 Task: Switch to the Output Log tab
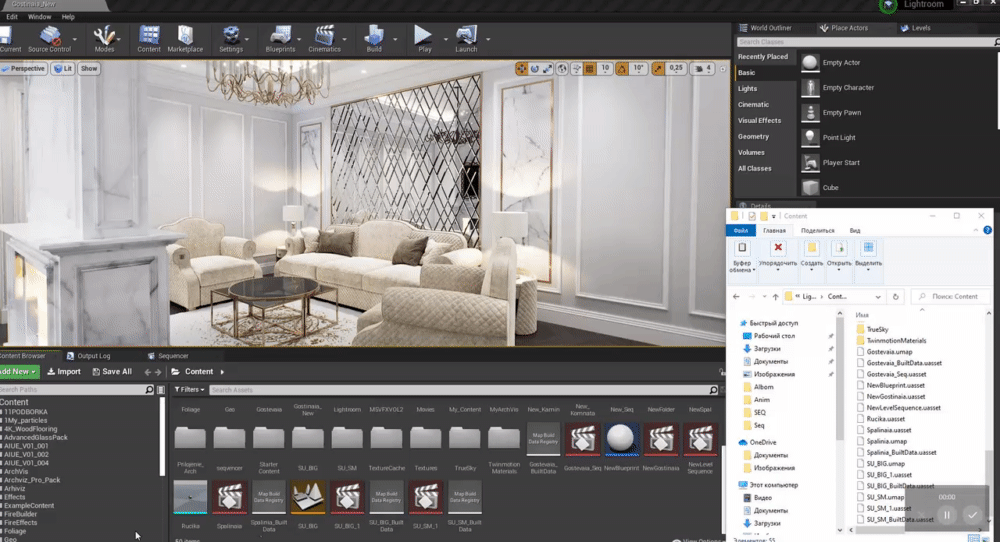click(93, 355)
